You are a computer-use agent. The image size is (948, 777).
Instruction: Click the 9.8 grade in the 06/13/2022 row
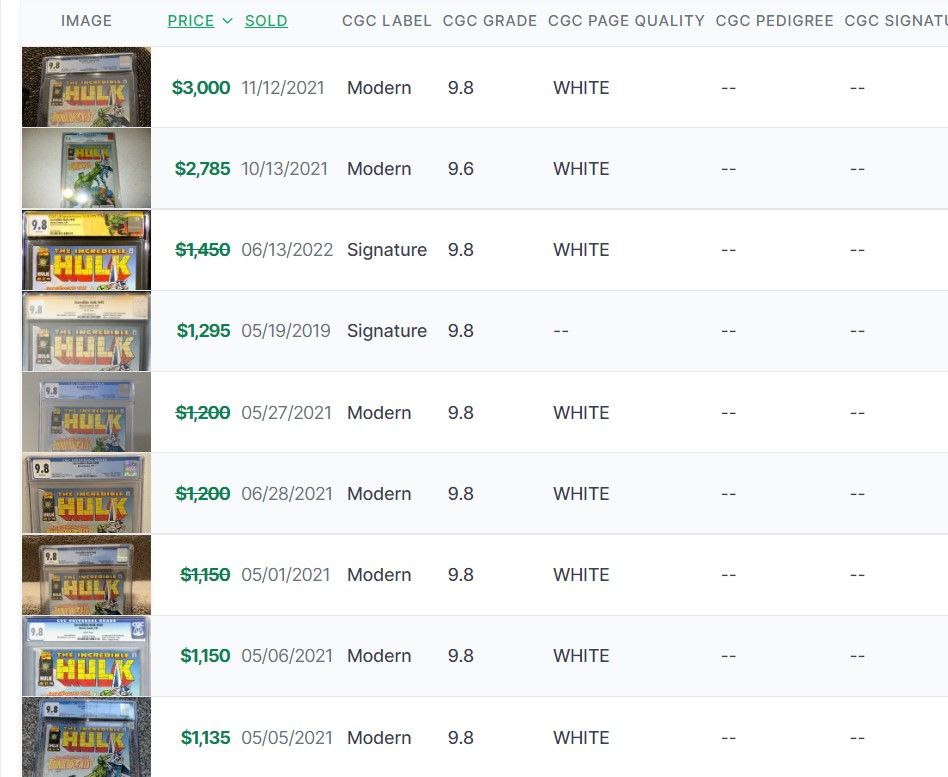(461, 250)
